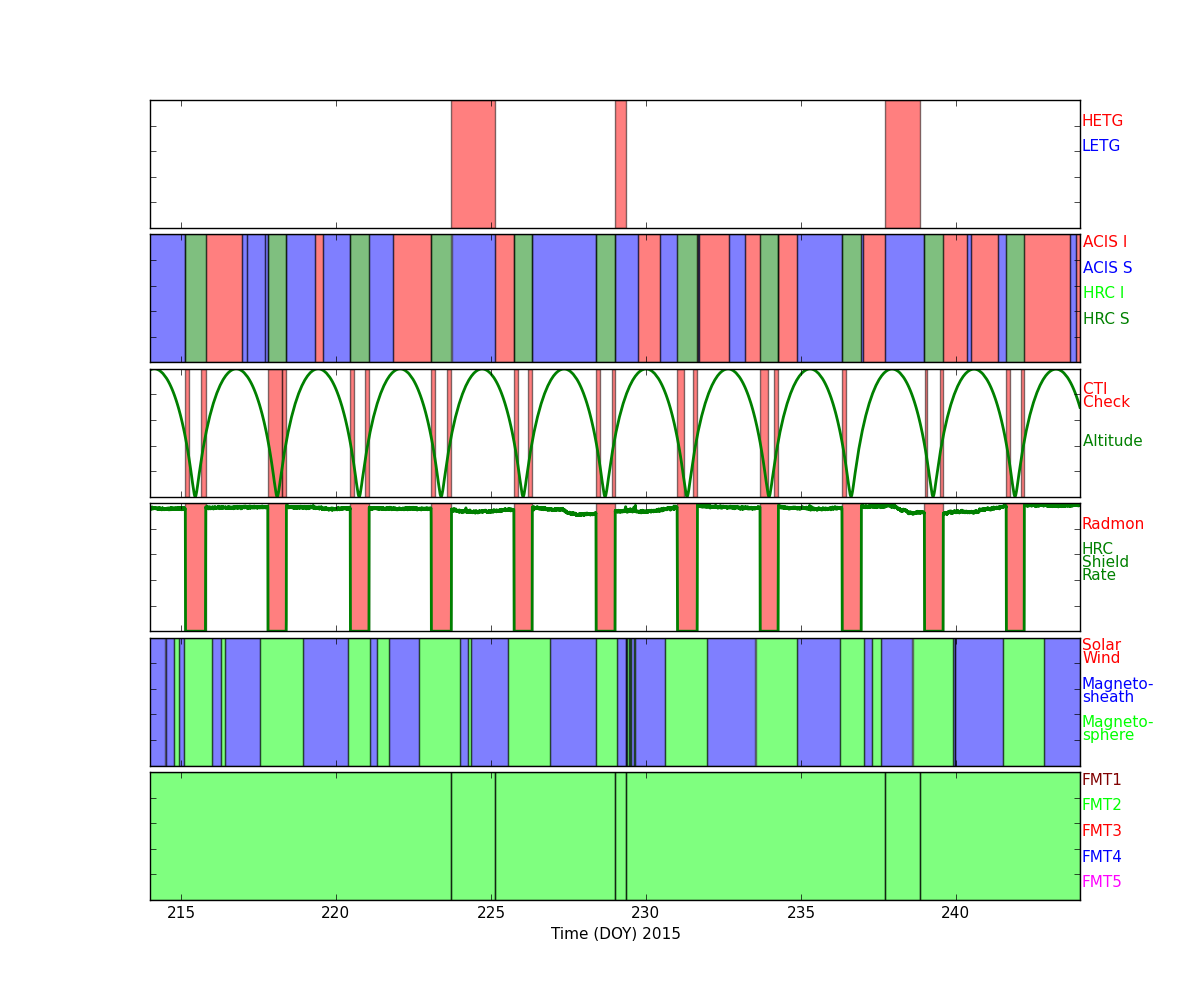1200x1000 pixels.
Task: Select the ACIS S legend text
Action: point(1107,268)
